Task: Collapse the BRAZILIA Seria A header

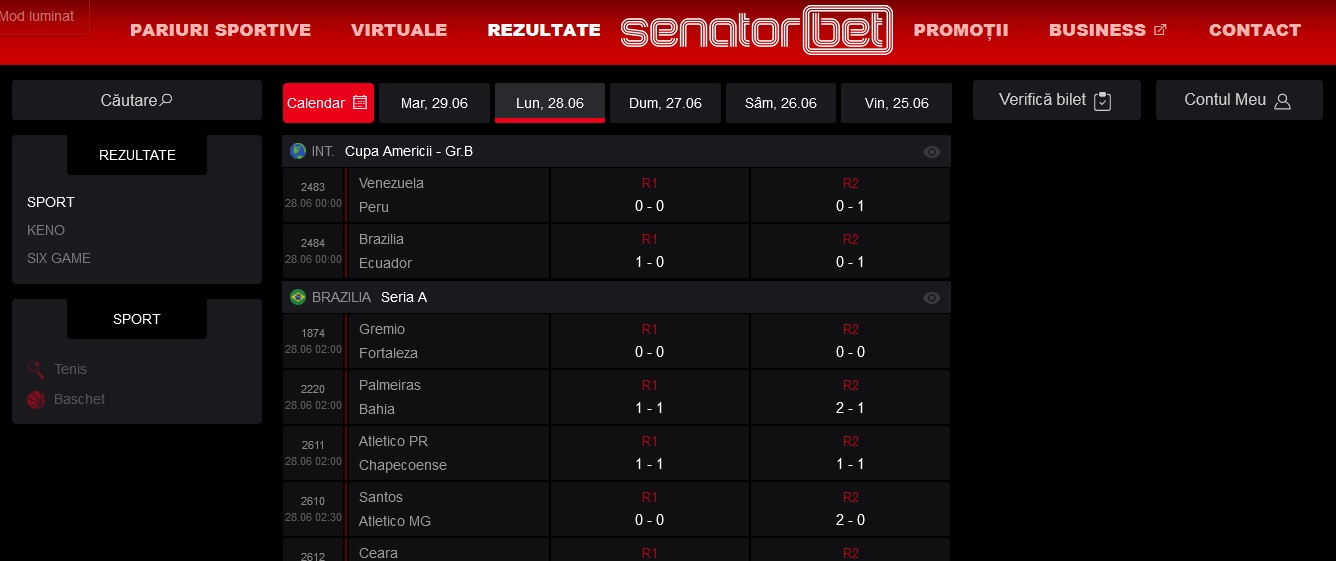Action: [x=616, y=297]
